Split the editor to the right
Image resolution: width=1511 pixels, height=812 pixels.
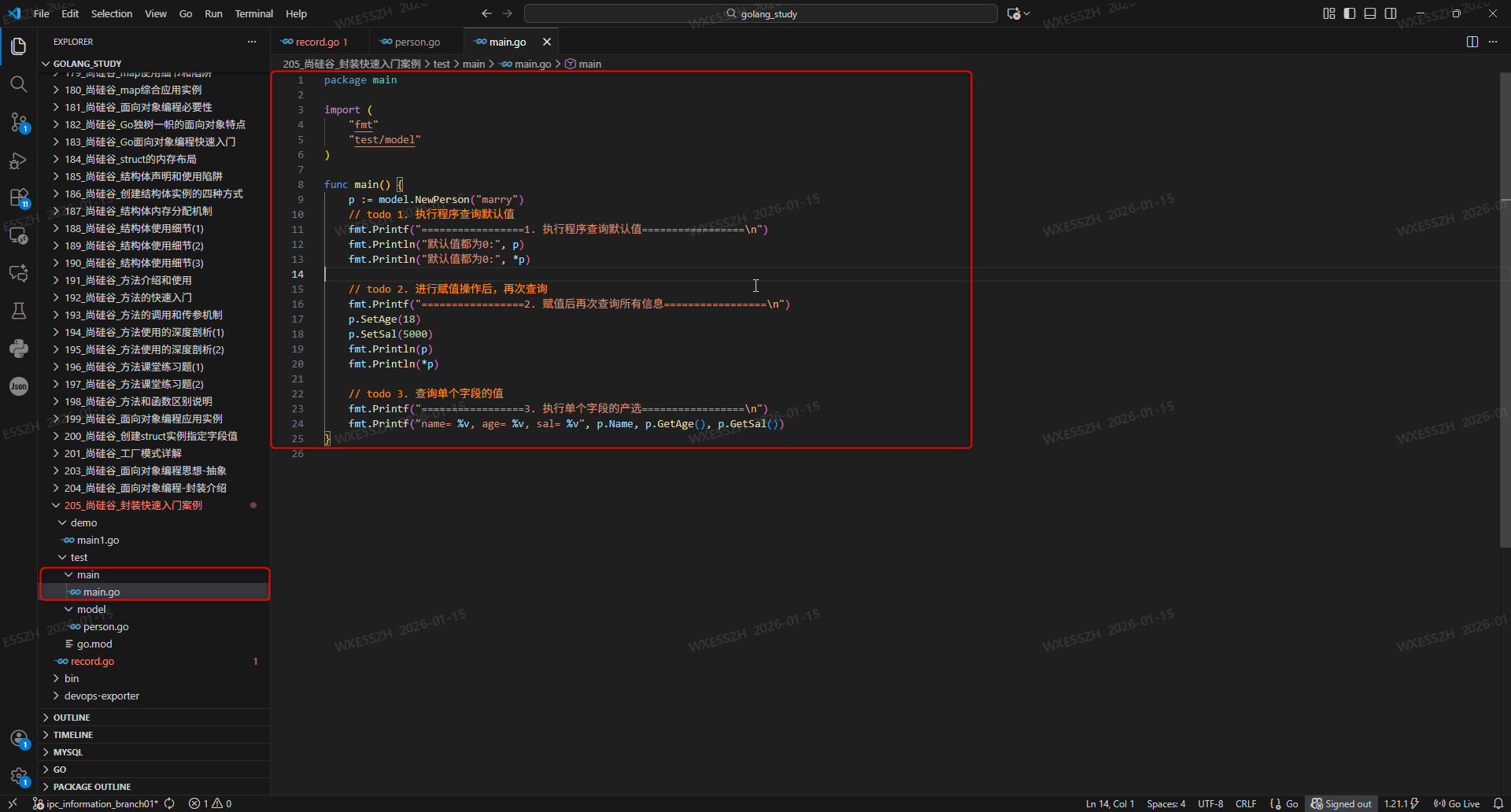1472,42
